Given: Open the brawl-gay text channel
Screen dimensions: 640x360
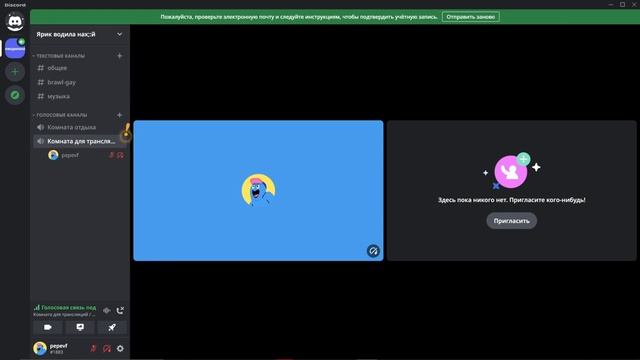Looking at the screenshot, I should pyautogui.click(x=80, y=82).
